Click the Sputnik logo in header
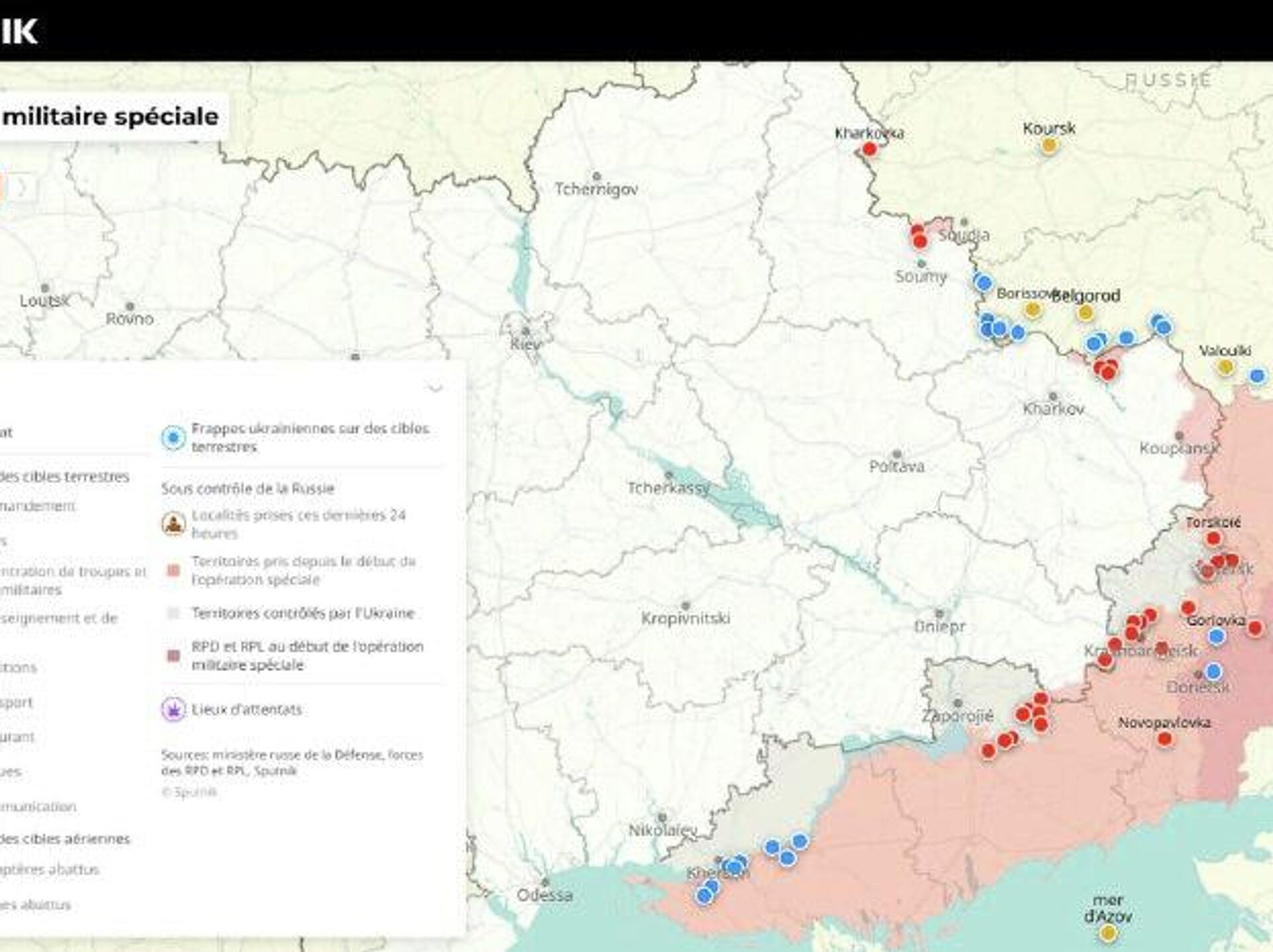This screenshot has width=1273, height=952. pyautogui.click(x=19, y=30)
